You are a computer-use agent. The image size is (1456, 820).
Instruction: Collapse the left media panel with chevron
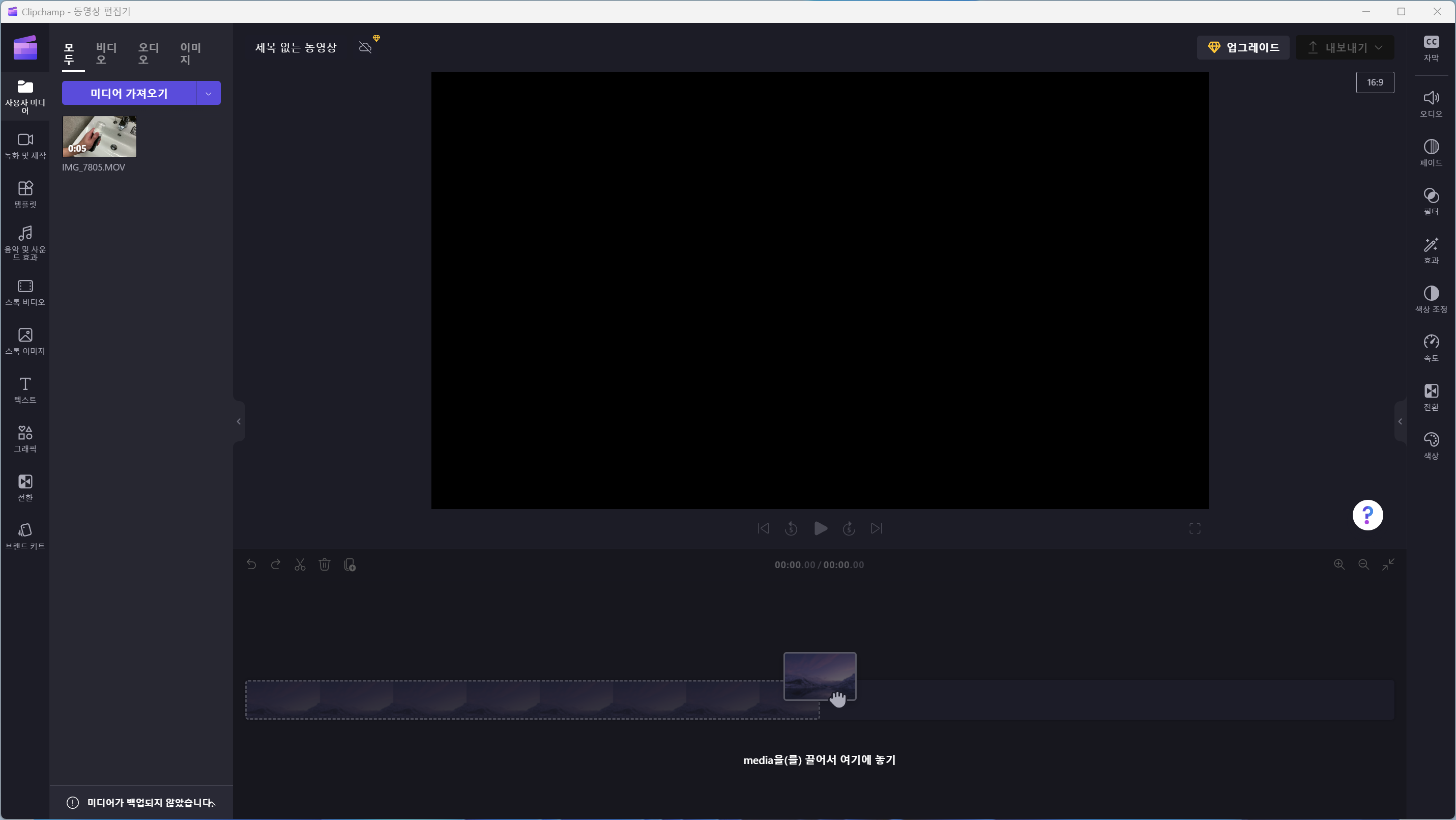click(239, 421)
